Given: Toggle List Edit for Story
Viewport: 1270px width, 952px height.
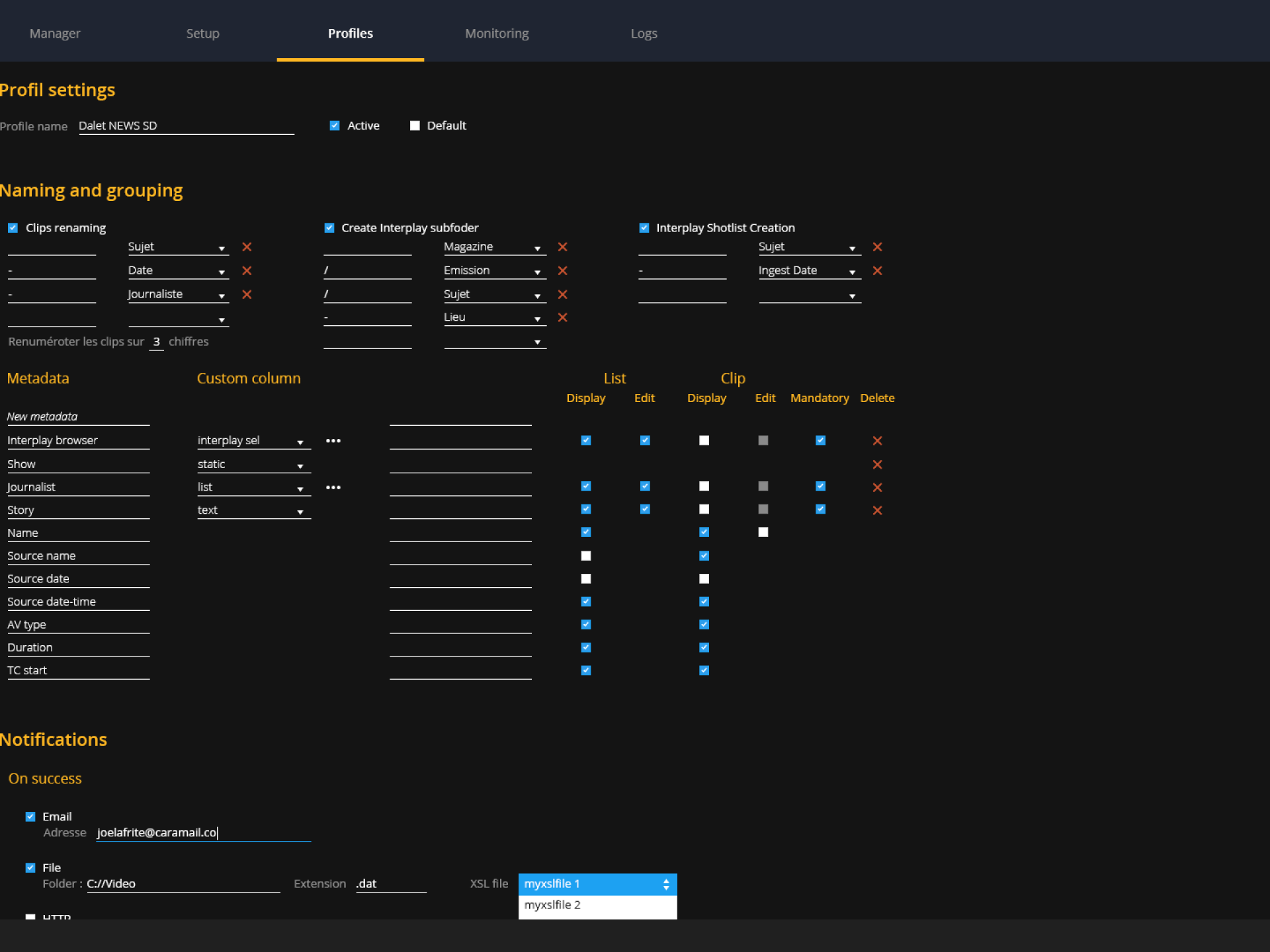Looking at the screenshot, I should [x=645, y=509].
